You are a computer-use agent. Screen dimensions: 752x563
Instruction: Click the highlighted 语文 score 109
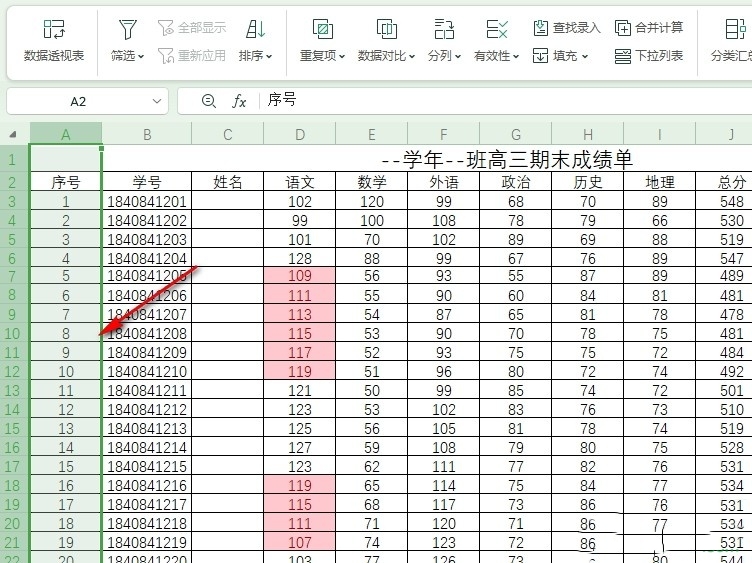point(300,276)
